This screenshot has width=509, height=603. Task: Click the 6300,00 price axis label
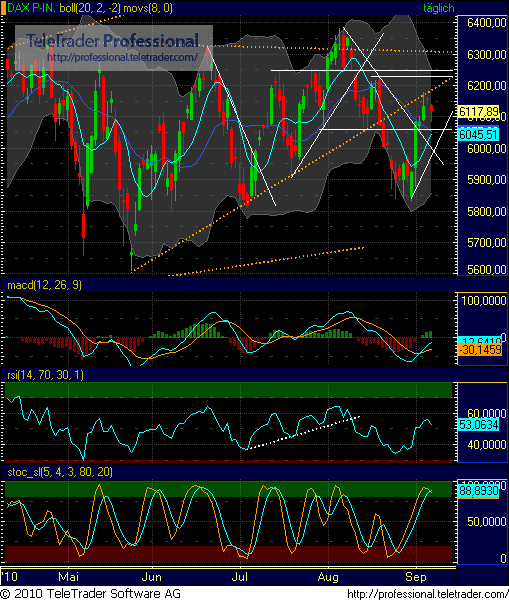pyautogui.click(x=486, y=55)
